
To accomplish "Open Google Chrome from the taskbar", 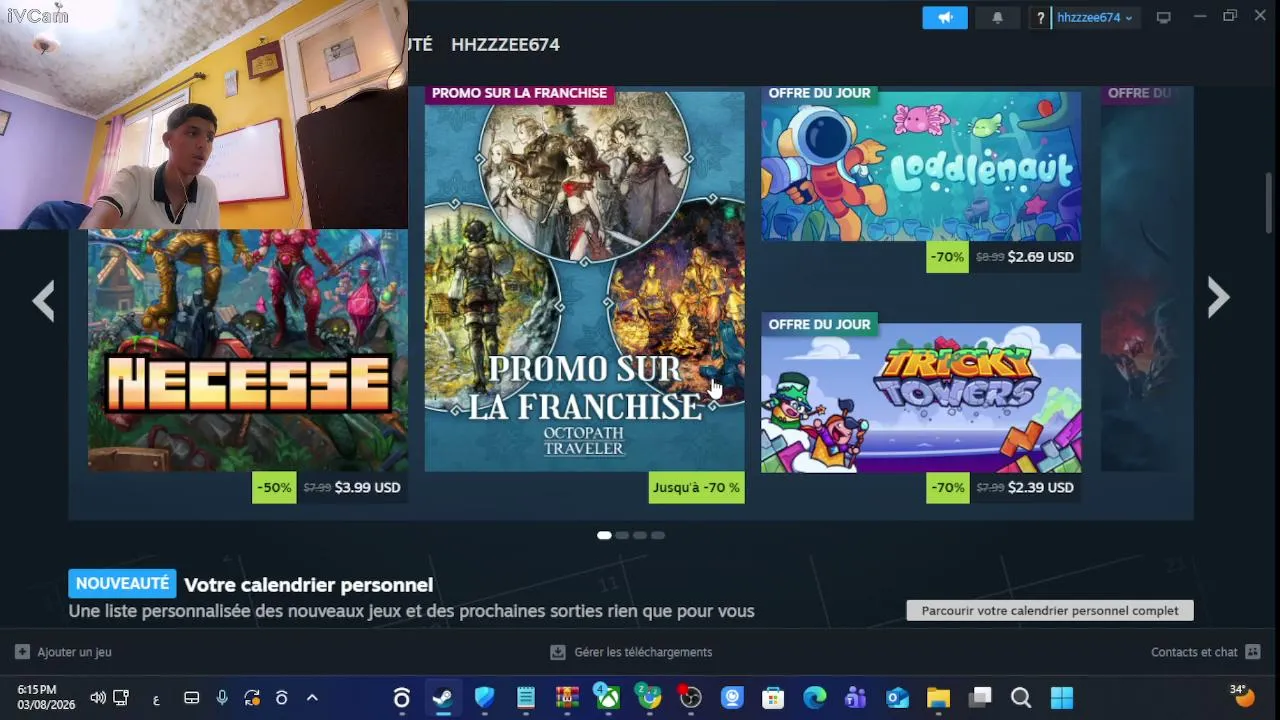I will (x=650, y=697).
